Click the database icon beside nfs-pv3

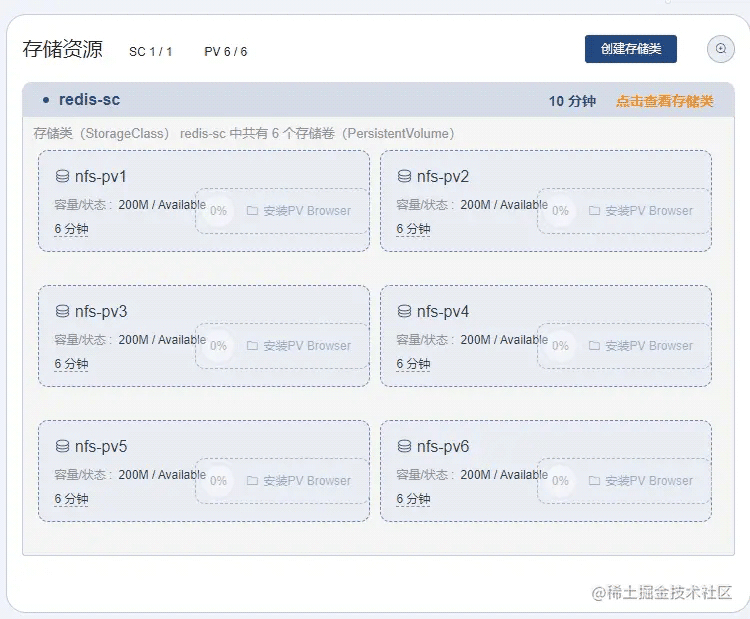(x=62, y=312)
